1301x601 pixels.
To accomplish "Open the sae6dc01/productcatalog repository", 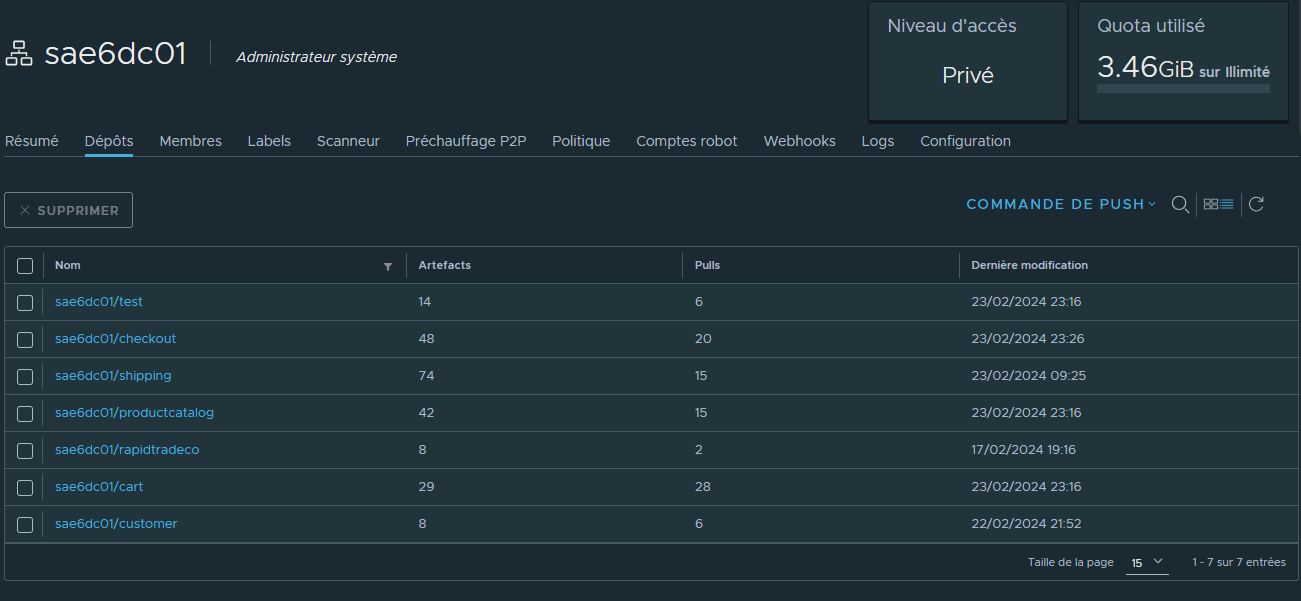I will 134,413.
